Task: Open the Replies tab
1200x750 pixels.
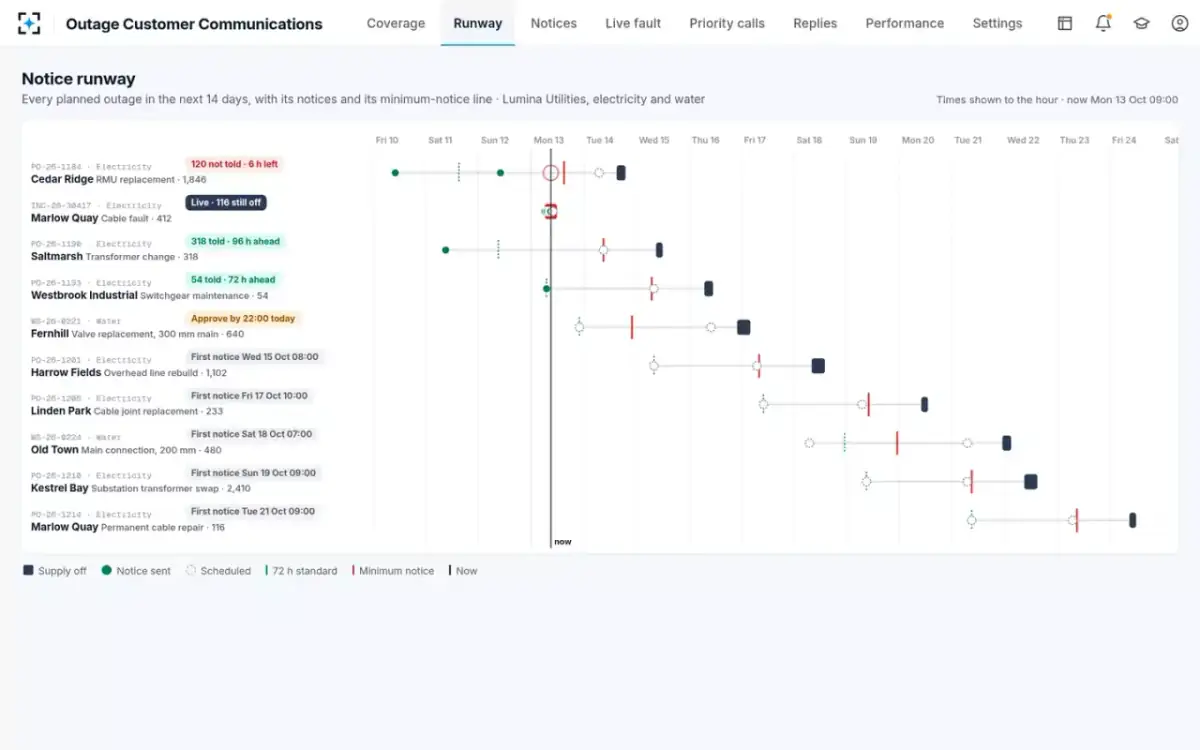Action: [x=815, y=23]
